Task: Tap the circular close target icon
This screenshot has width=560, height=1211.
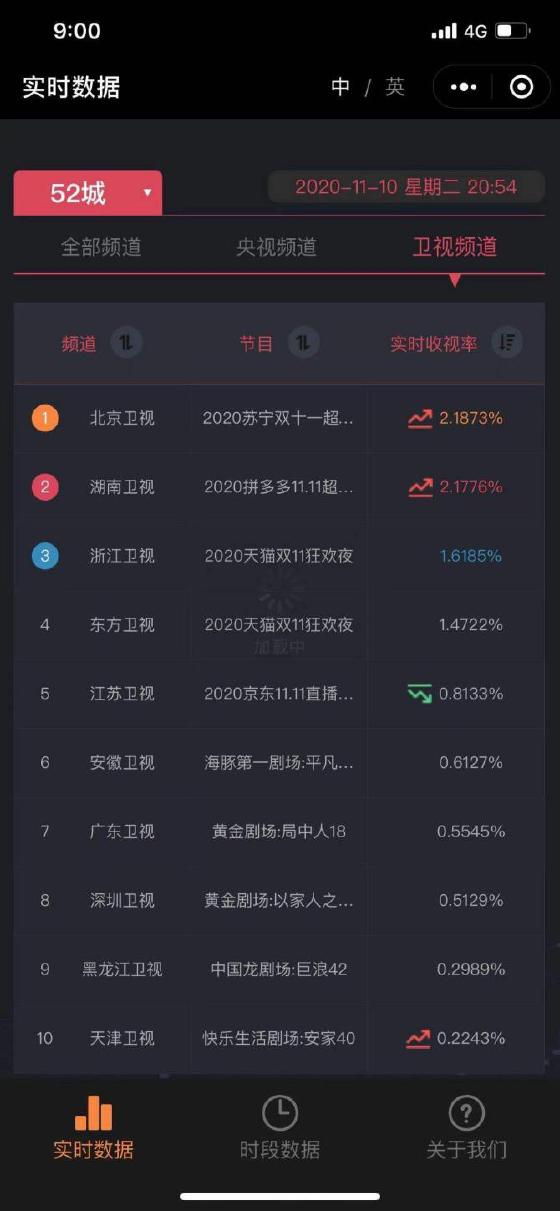Action: (521, 87)
